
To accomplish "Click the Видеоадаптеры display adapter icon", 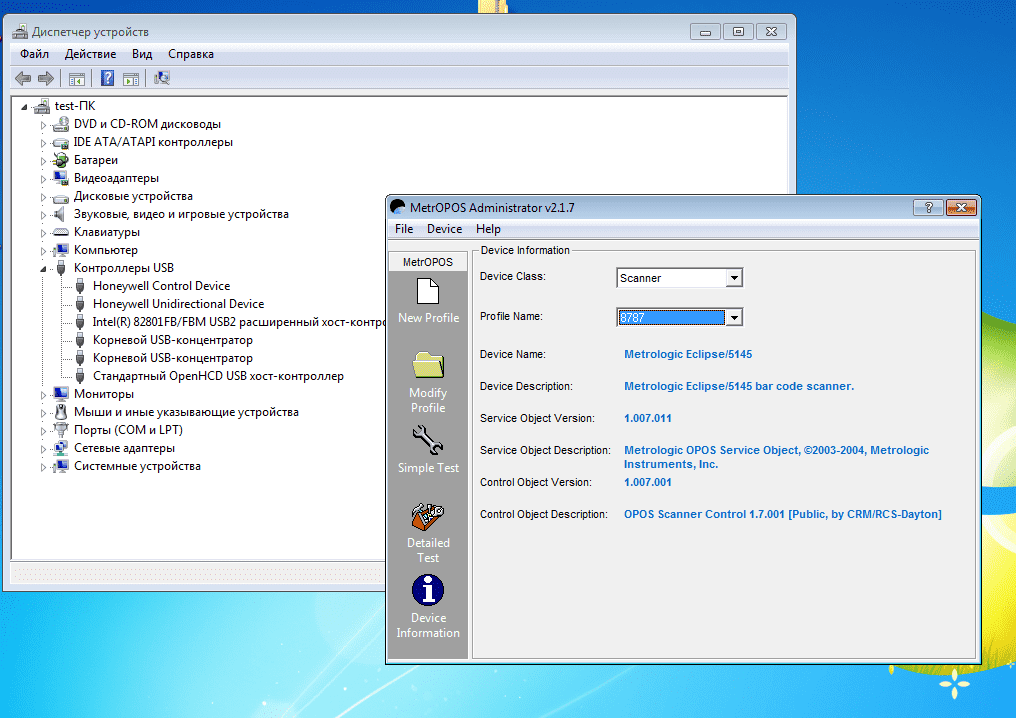I will (x=61, y=178).
